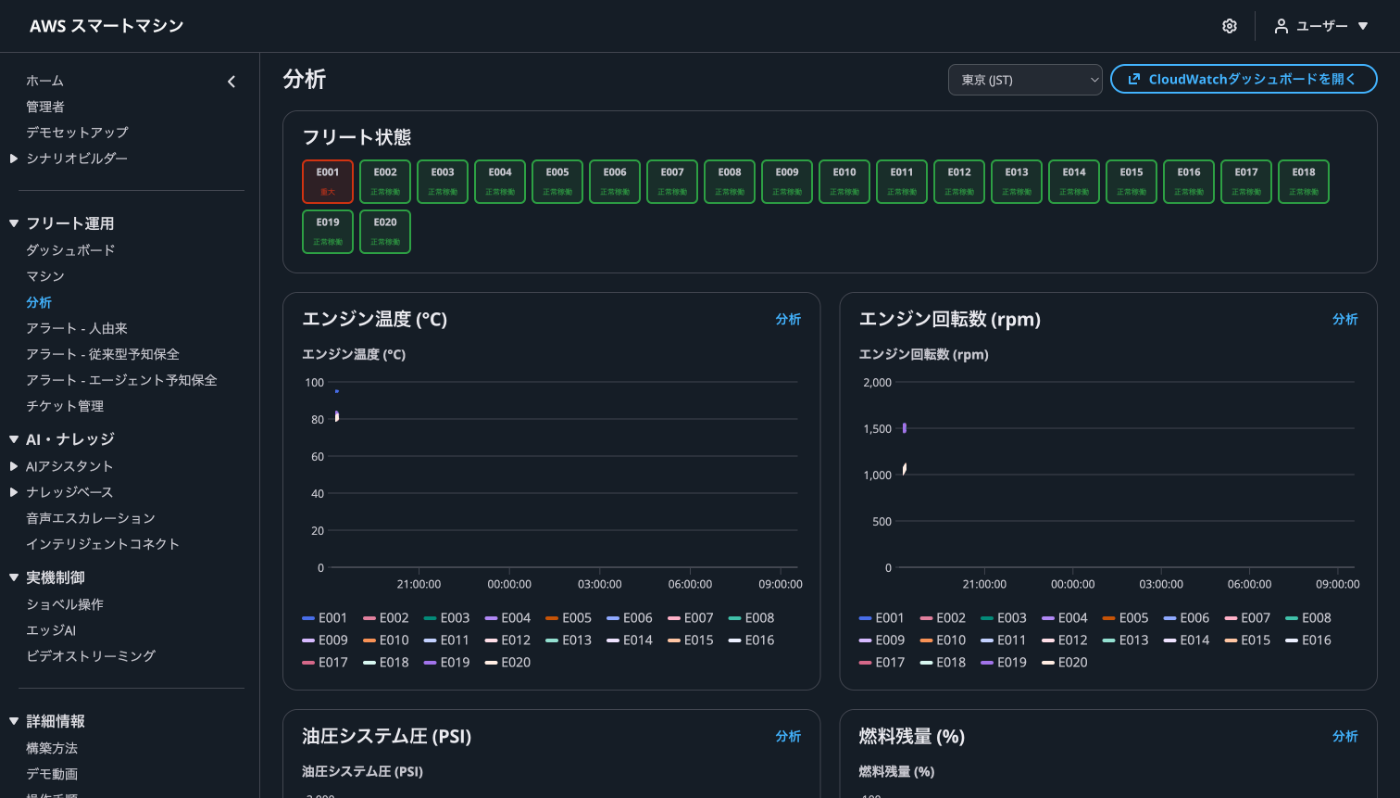Collapse the フリート運用 section
Screen dimensions: 1400x798
pyautogui.click(x=14, y=223)
